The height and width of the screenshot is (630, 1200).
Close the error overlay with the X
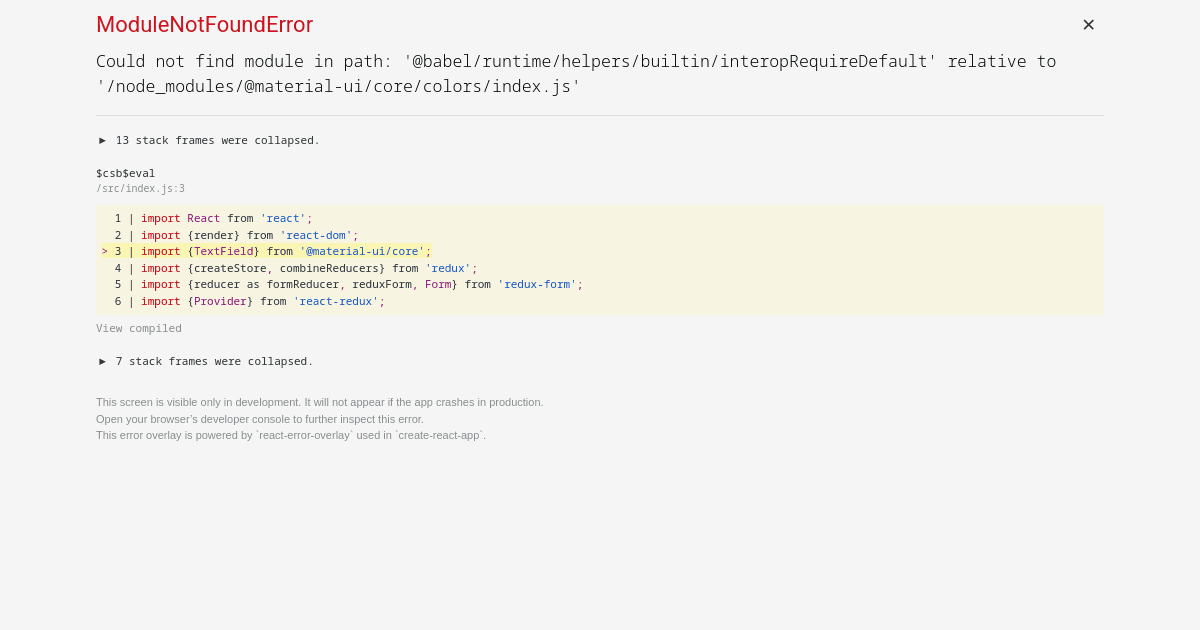coord(1088,25)
